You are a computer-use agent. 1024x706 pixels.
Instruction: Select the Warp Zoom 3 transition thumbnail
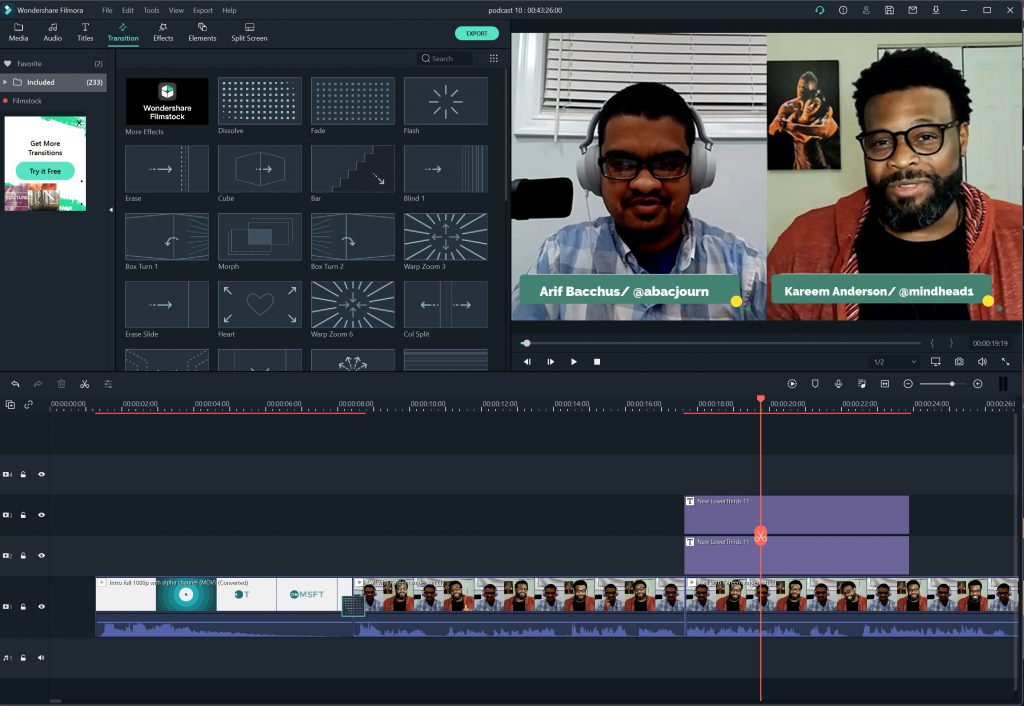445,236
